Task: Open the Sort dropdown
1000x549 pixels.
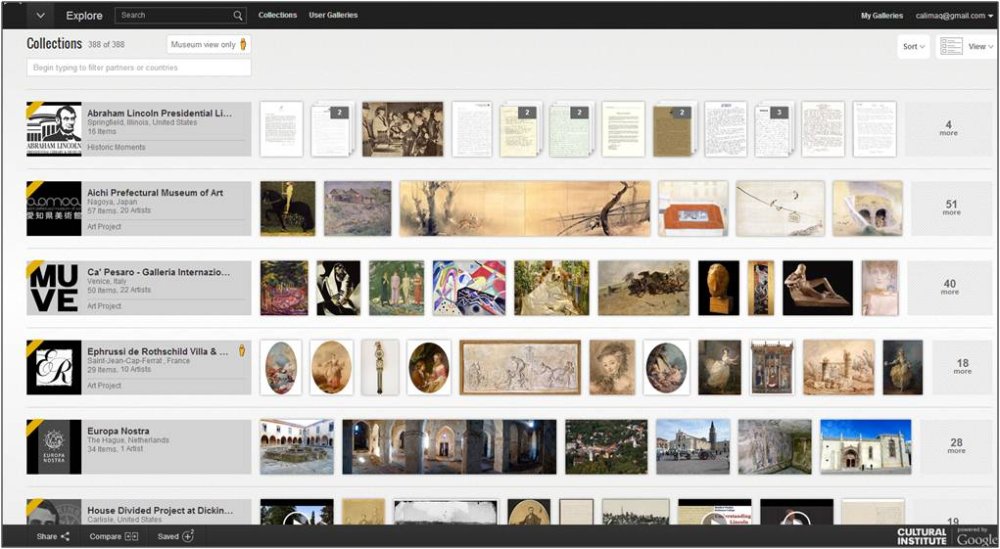Action: (913, 47)
